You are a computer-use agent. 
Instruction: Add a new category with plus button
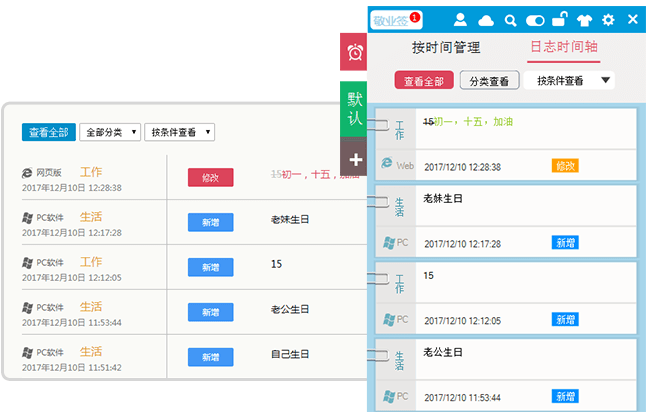355,159
